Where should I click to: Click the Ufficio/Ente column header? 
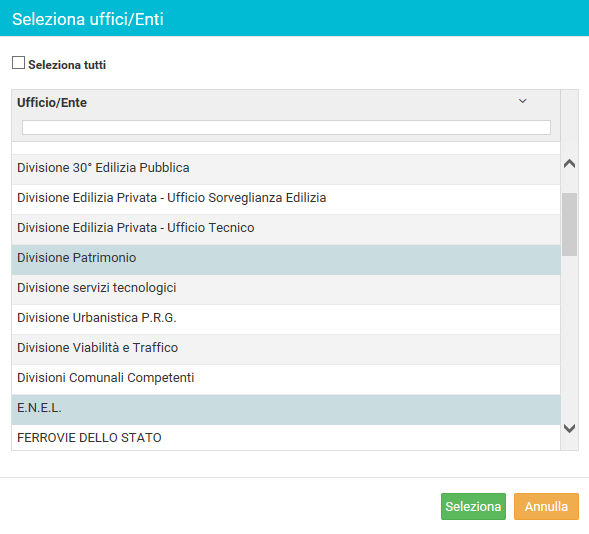[x=52, y=103]
